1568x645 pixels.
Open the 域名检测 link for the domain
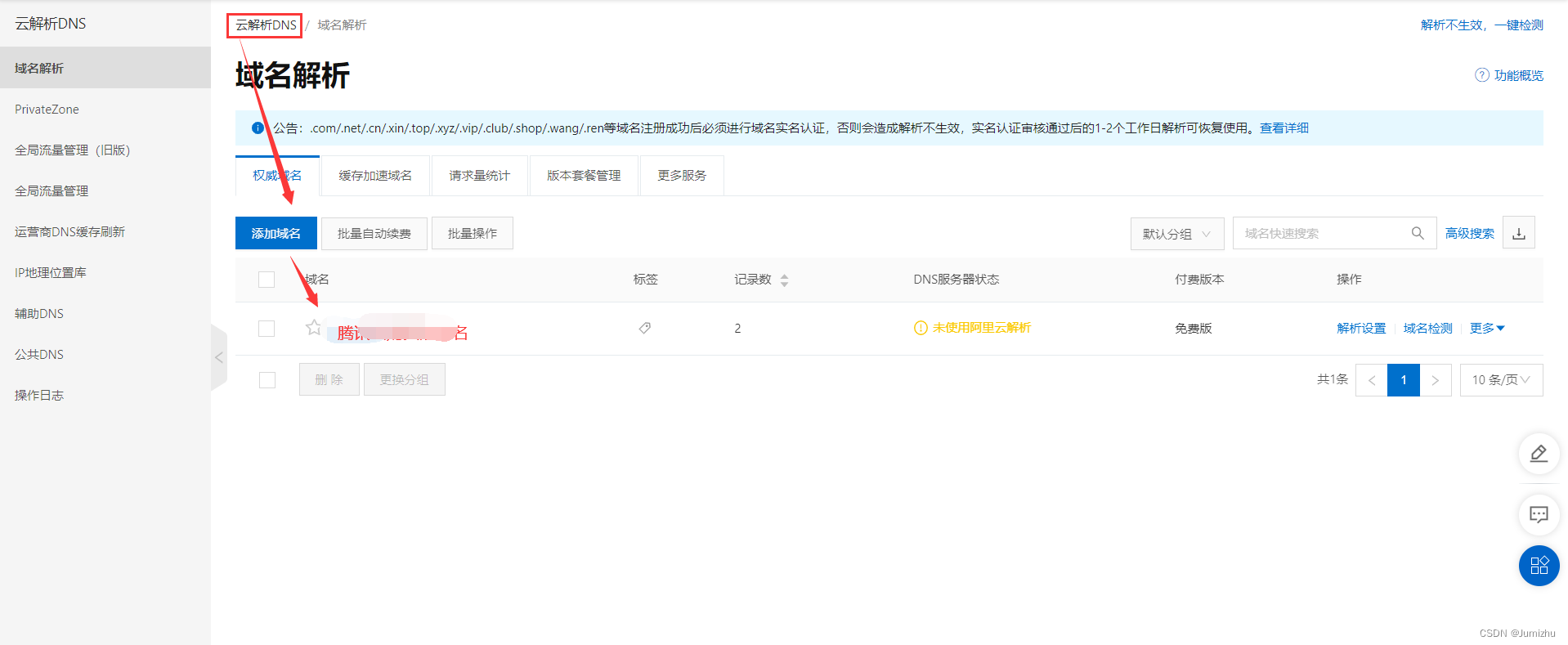(1428, 328)
